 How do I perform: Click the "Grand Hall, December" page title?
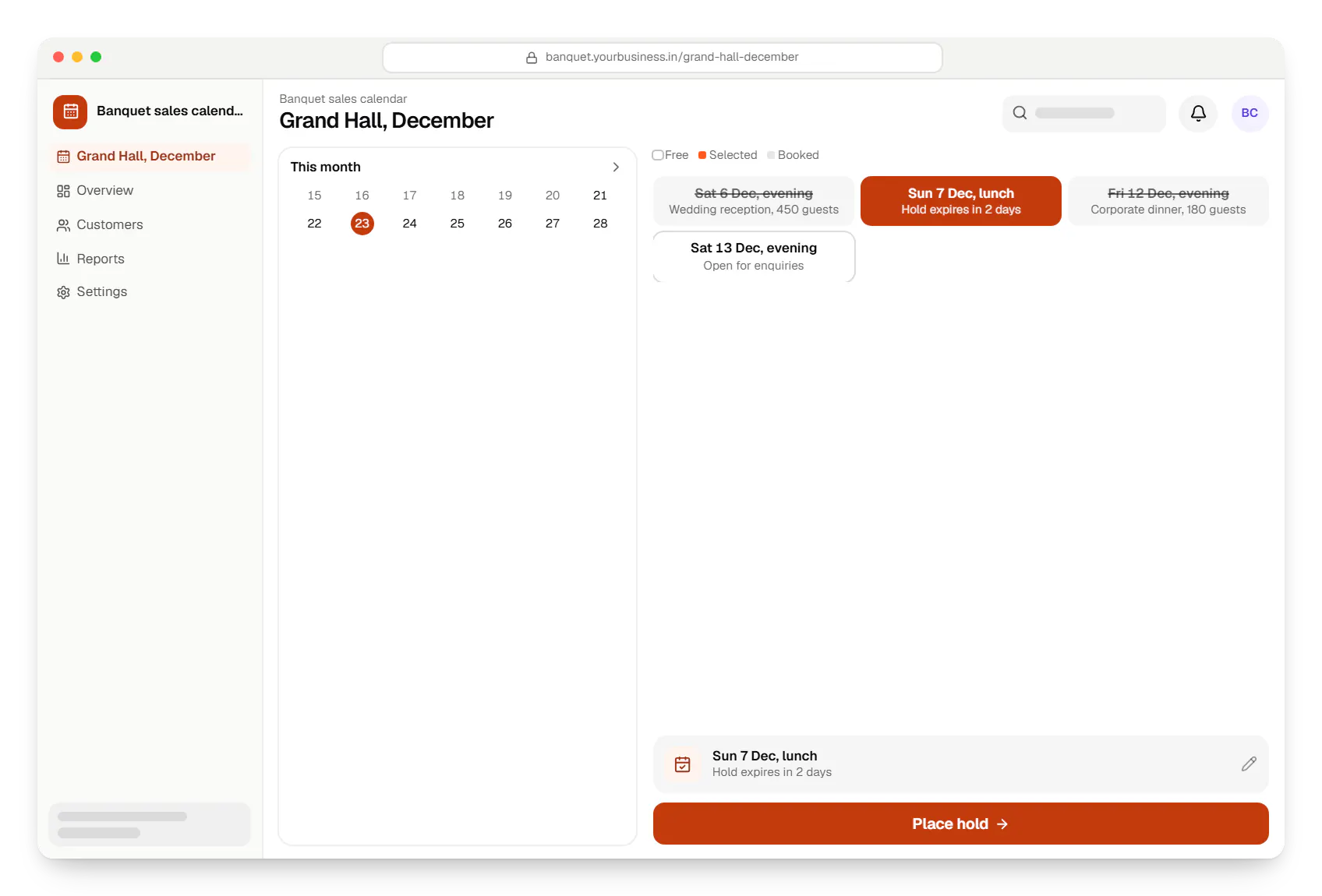387,121
